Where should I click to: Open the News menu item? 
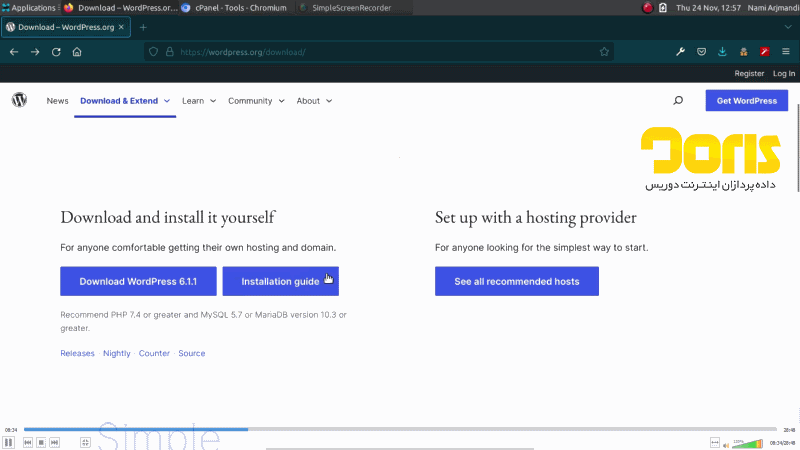(x=57, y=101)
